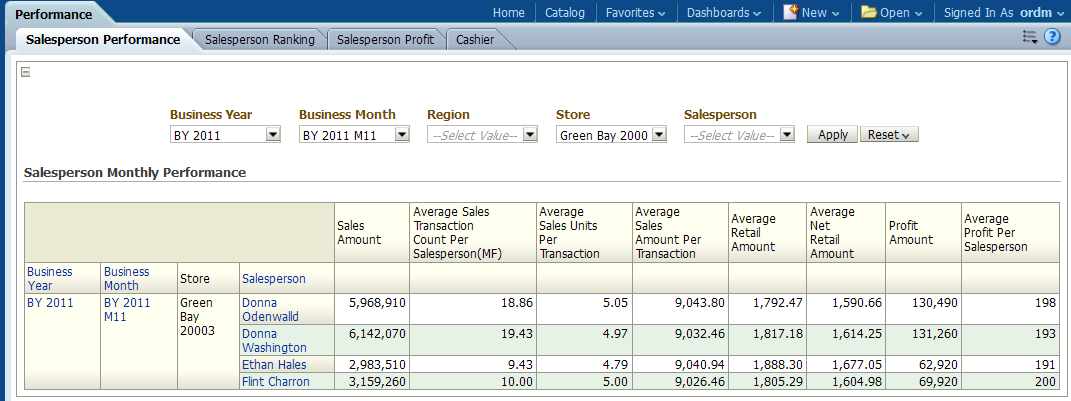Switch to Salesperson Ranking tab
This screenshot has height=401, width=1071.
[x=259, y=40]
